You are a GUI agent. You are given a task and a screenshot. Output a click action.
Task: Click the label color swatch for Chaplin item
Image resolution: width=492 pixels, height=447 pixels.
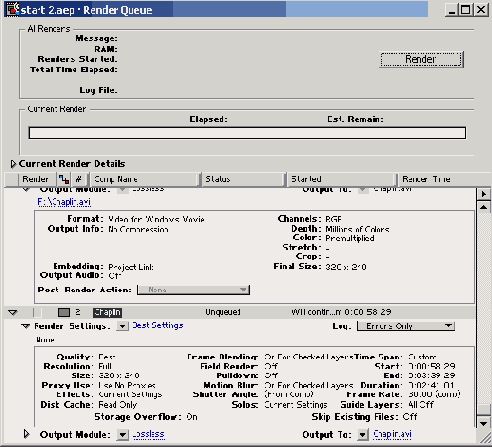coord(64,312)
